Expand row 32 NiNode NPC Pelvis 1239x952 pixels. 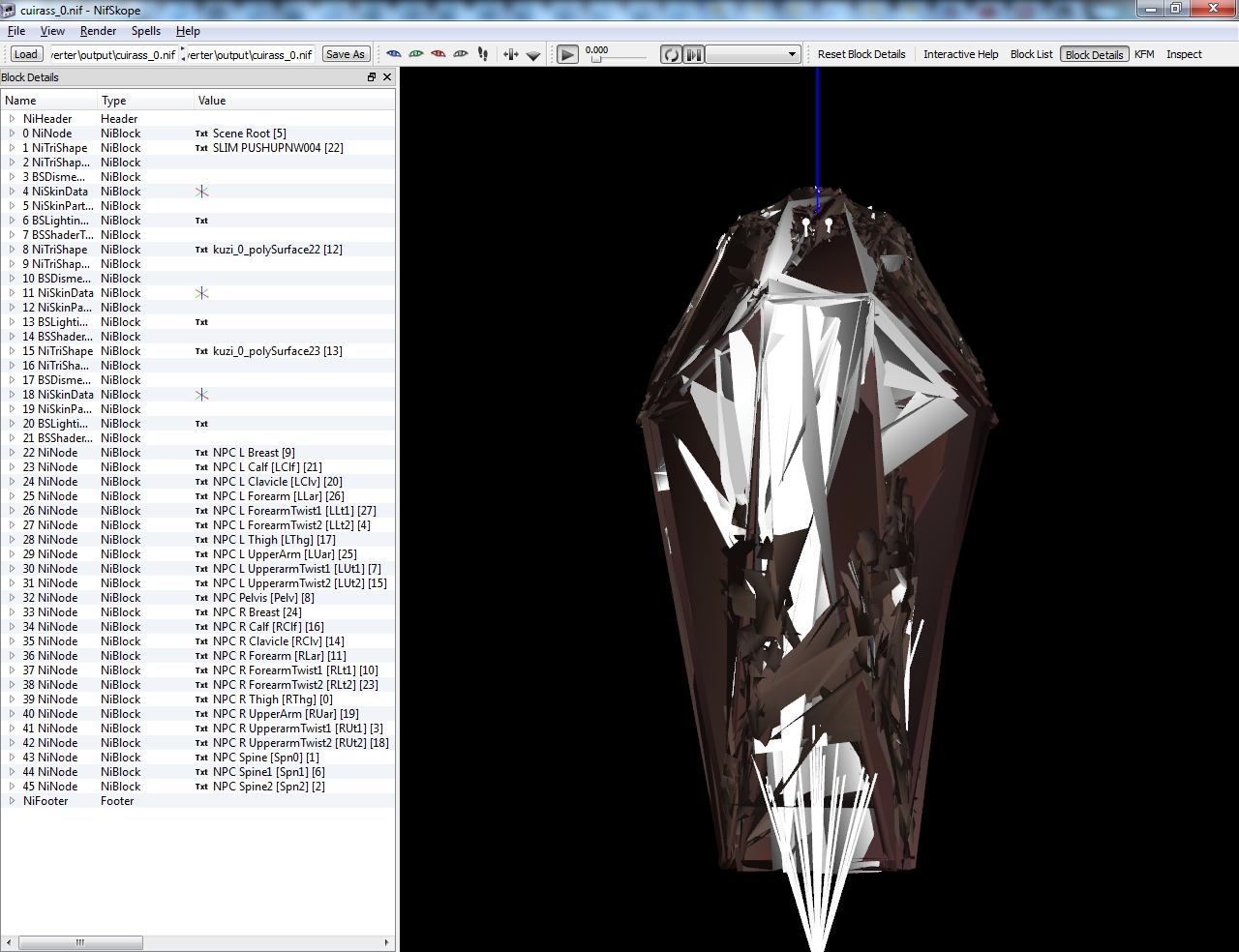point(13,598)
